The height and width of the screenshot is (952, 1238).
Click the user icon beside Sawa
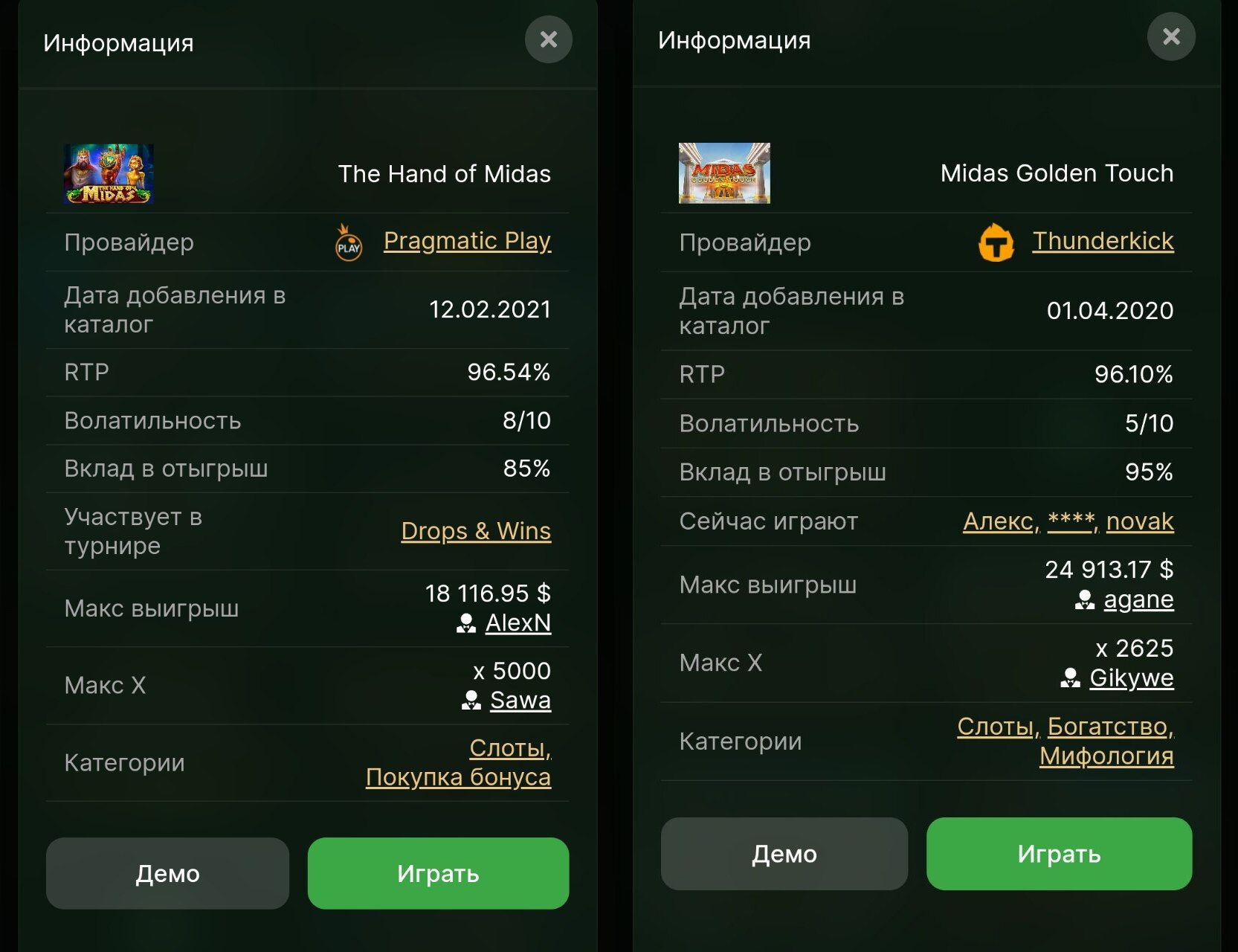click(x=471, y=701)
